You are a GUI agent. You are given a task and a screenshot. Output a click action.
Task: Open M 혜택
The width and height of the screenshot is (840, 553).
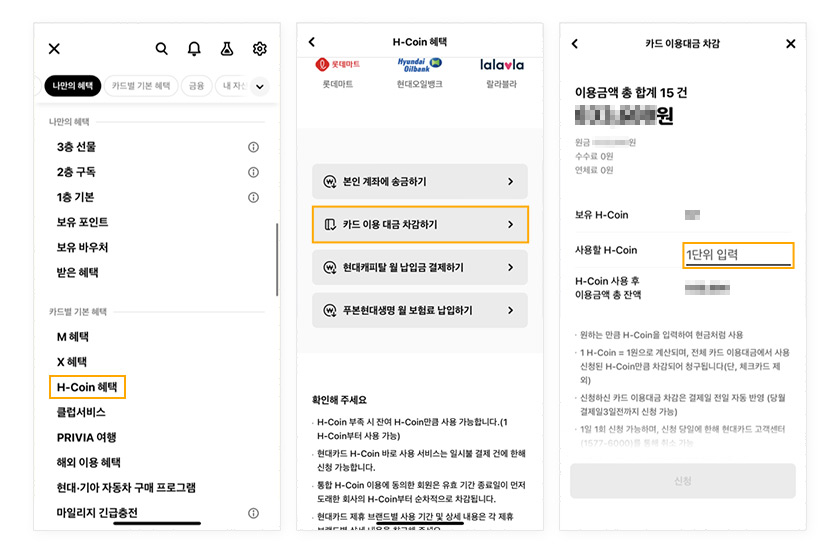click(73, 337)
